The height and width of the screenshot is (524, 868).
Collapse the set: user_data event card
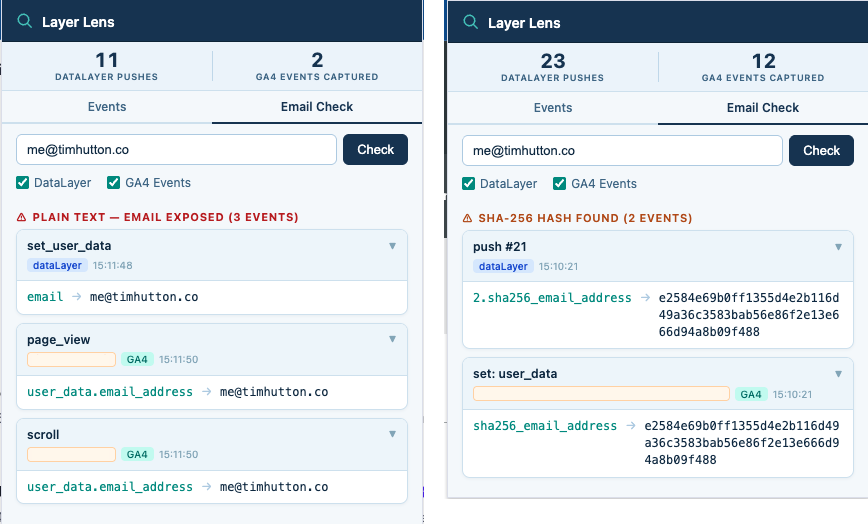point(839,374)
